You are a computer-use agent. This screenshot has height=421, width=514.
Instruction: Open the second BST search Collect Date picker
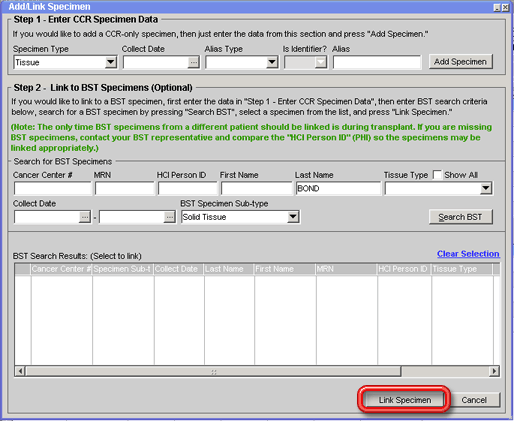[x=169, y=217]
